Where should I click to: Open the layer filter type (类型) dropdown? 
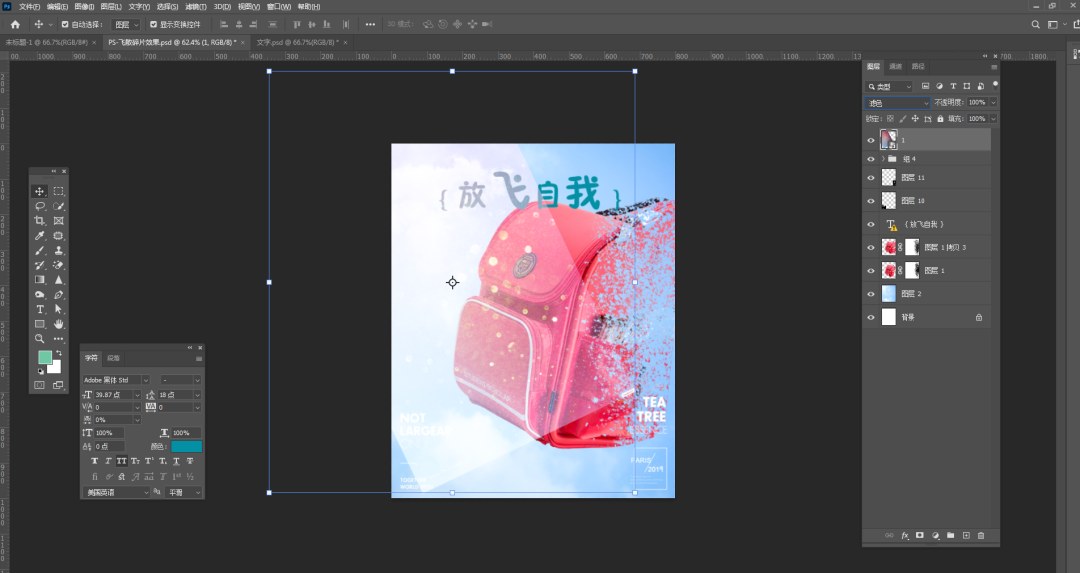[x=889, y=86]
